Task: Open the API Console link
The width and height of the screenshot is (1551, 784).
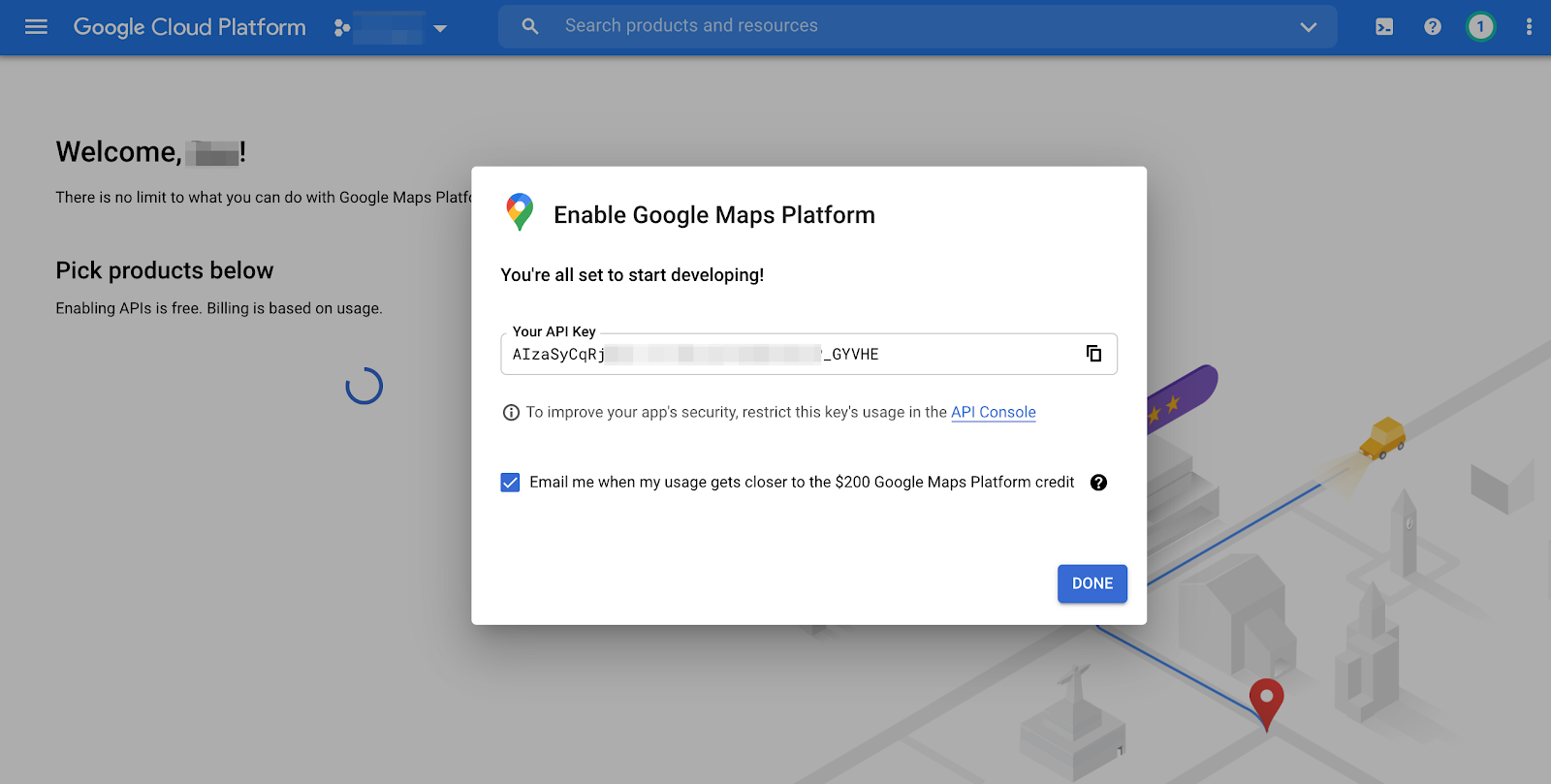Action: [x=993, y=412]
